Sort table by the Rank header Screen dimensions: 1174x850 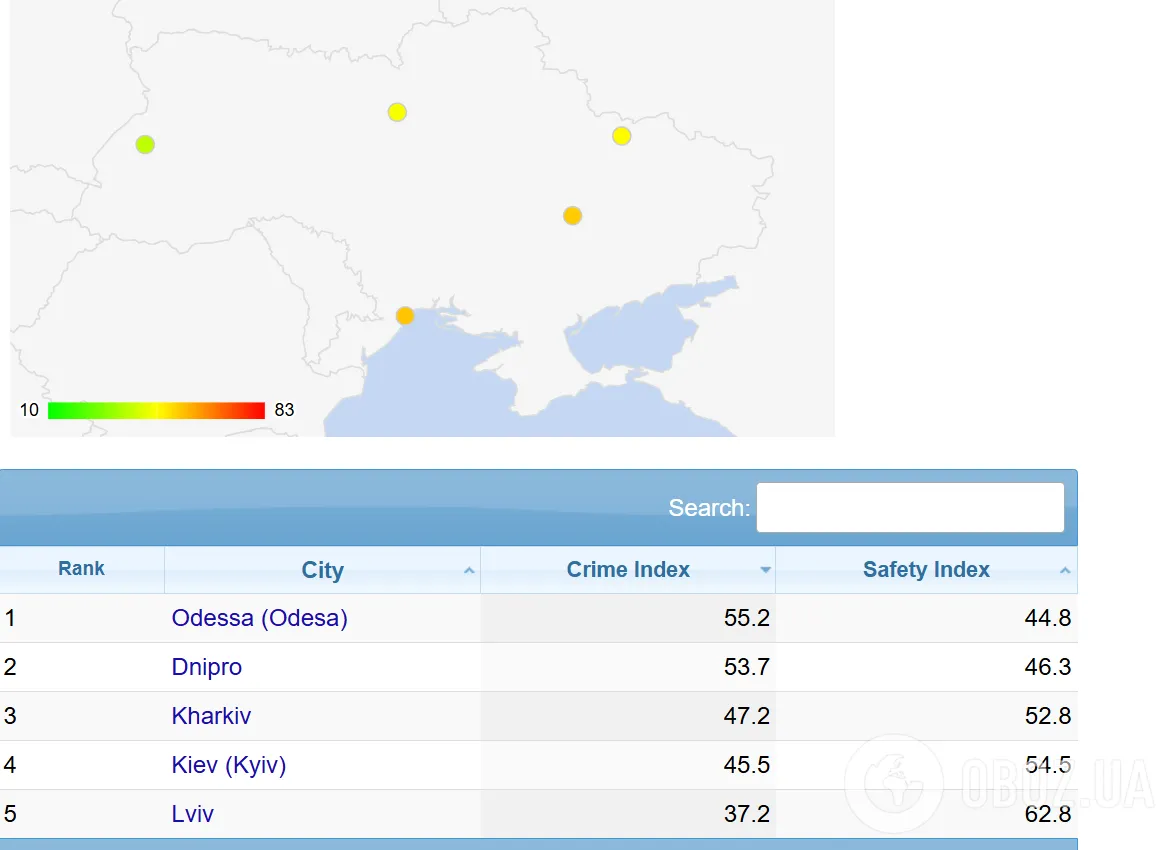click(x=81, y=569)
